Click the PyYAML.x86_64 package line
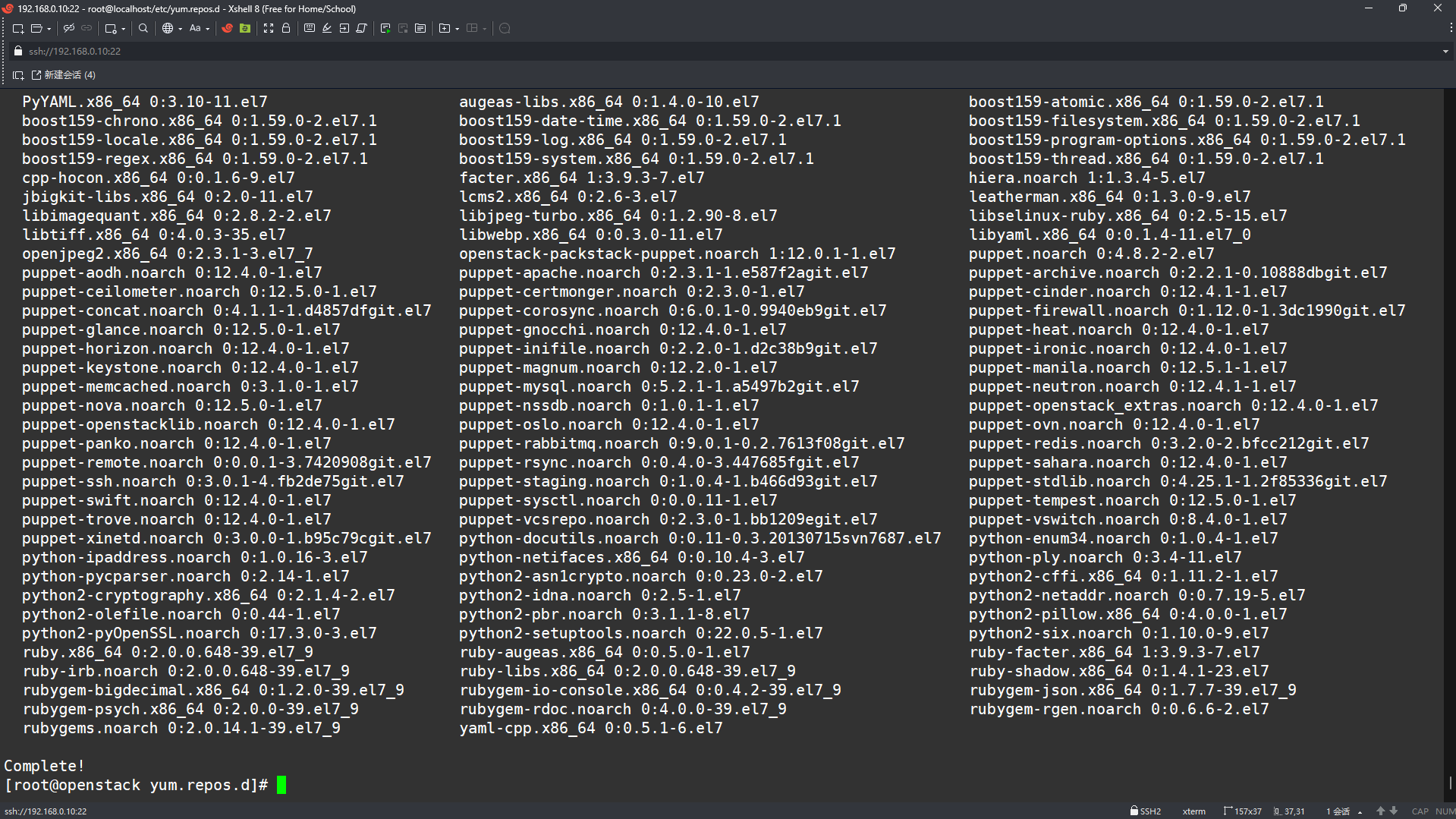1456x819 pixels. click(x=144, y=102)
